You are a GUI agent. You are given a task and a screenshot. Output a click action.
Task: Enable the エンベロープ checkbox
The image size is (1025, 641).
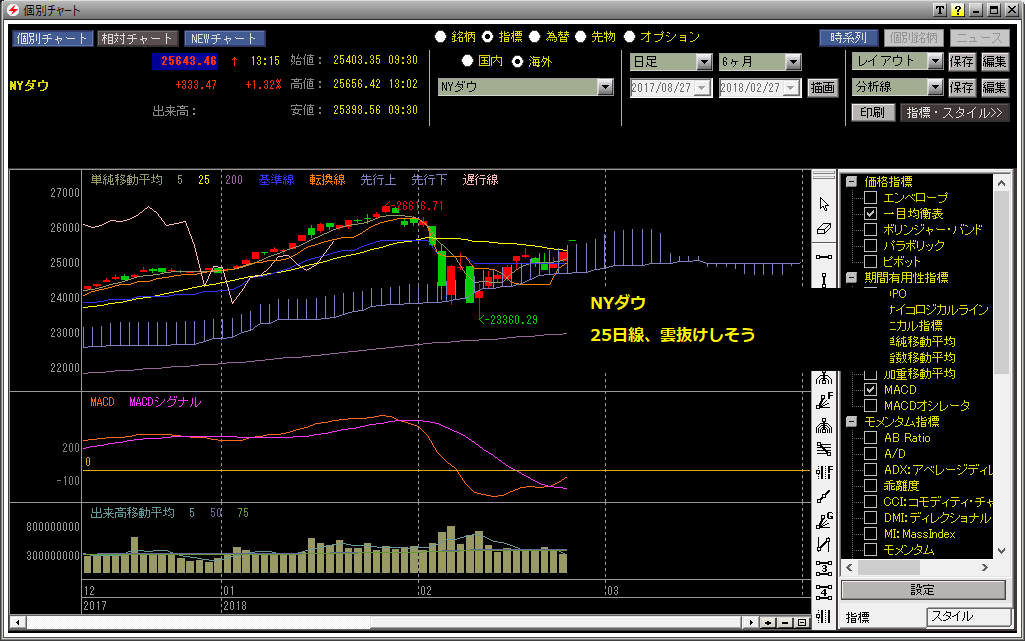click(x=870, y=197)
